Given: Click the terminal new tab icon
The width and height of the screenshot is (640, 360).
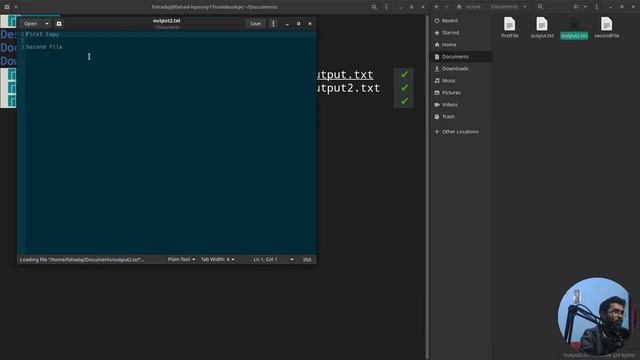Looking at the screenshot, I should click(x=7, y=7).
